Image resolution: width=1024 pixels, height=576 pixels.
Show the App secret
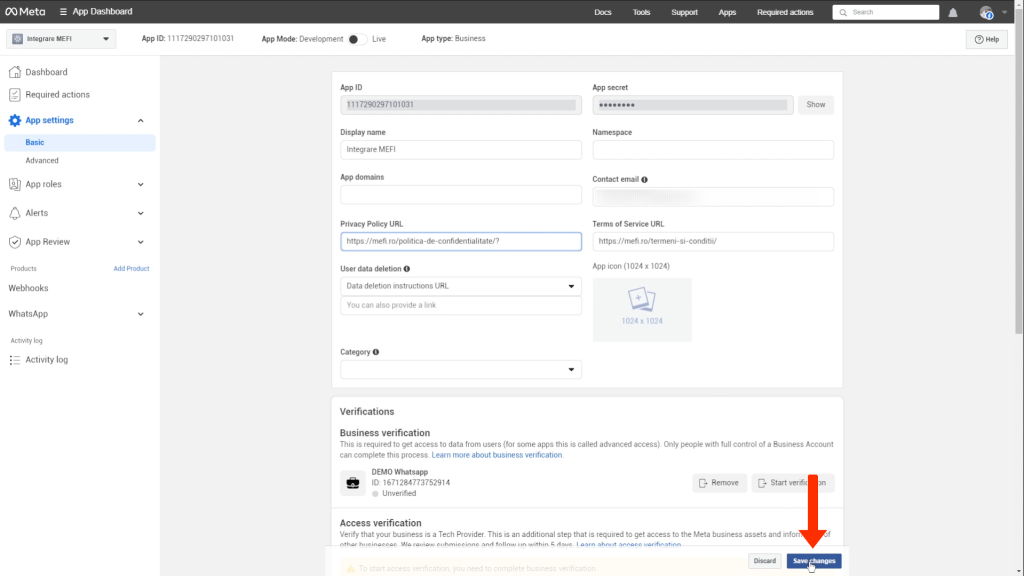coord(816,104)
